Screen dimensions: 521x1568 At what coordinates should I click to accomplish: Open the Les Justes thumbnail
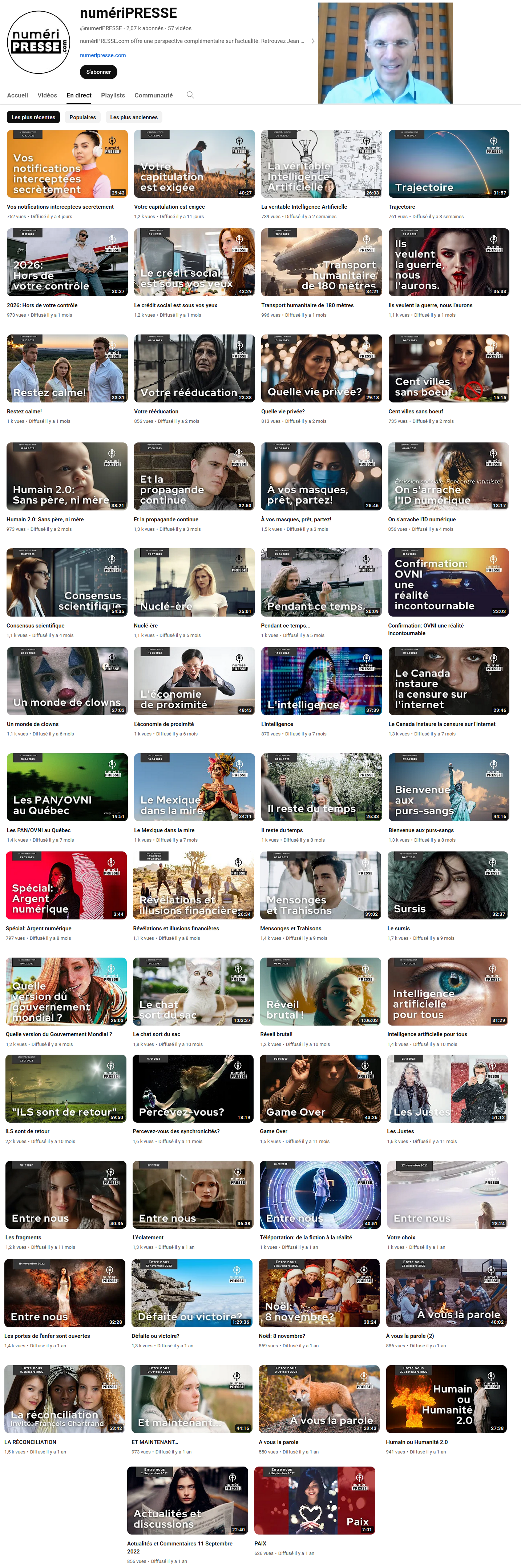(447, 1088)
